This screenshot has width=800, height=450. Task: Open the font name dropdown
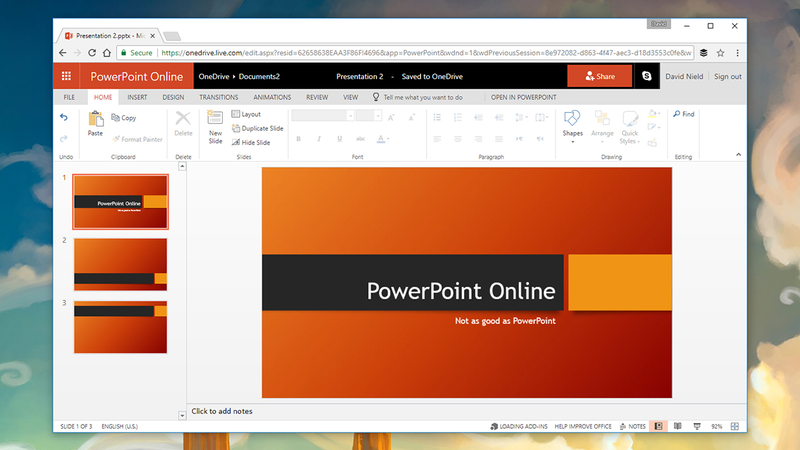351,116
